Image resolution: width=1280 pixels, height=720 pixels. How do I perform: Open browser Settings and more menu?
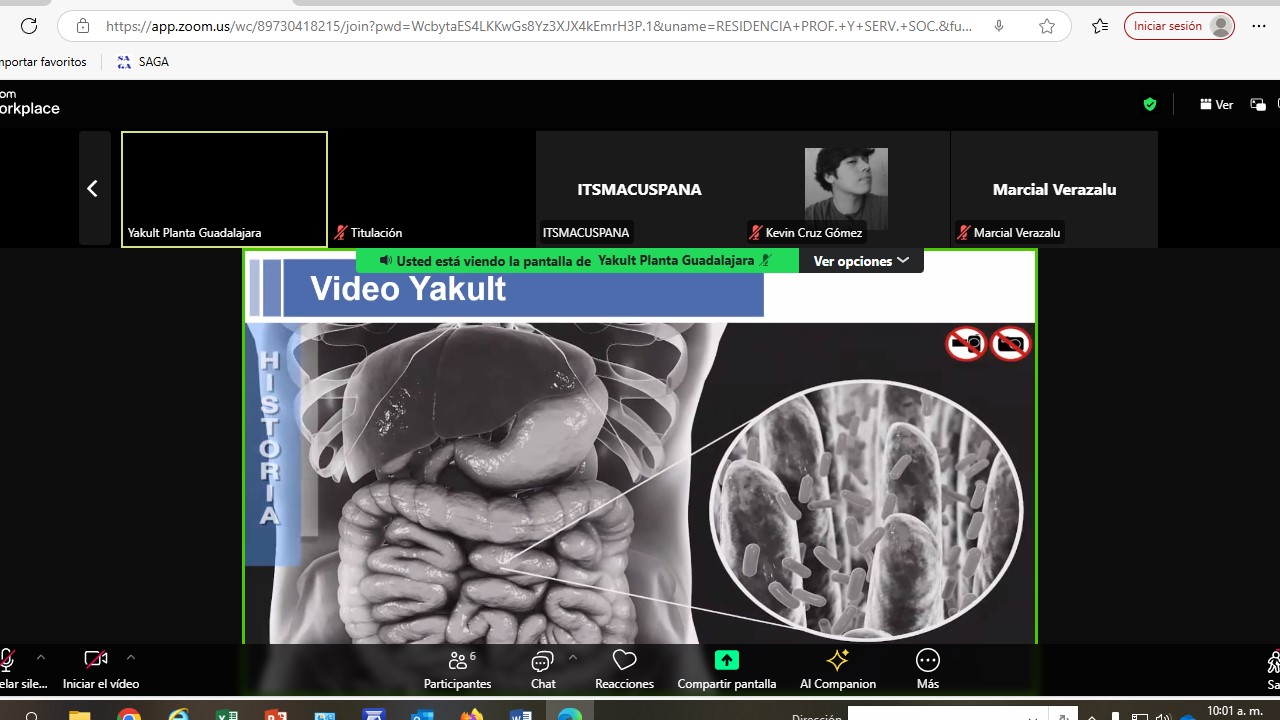click(1259, 26)
